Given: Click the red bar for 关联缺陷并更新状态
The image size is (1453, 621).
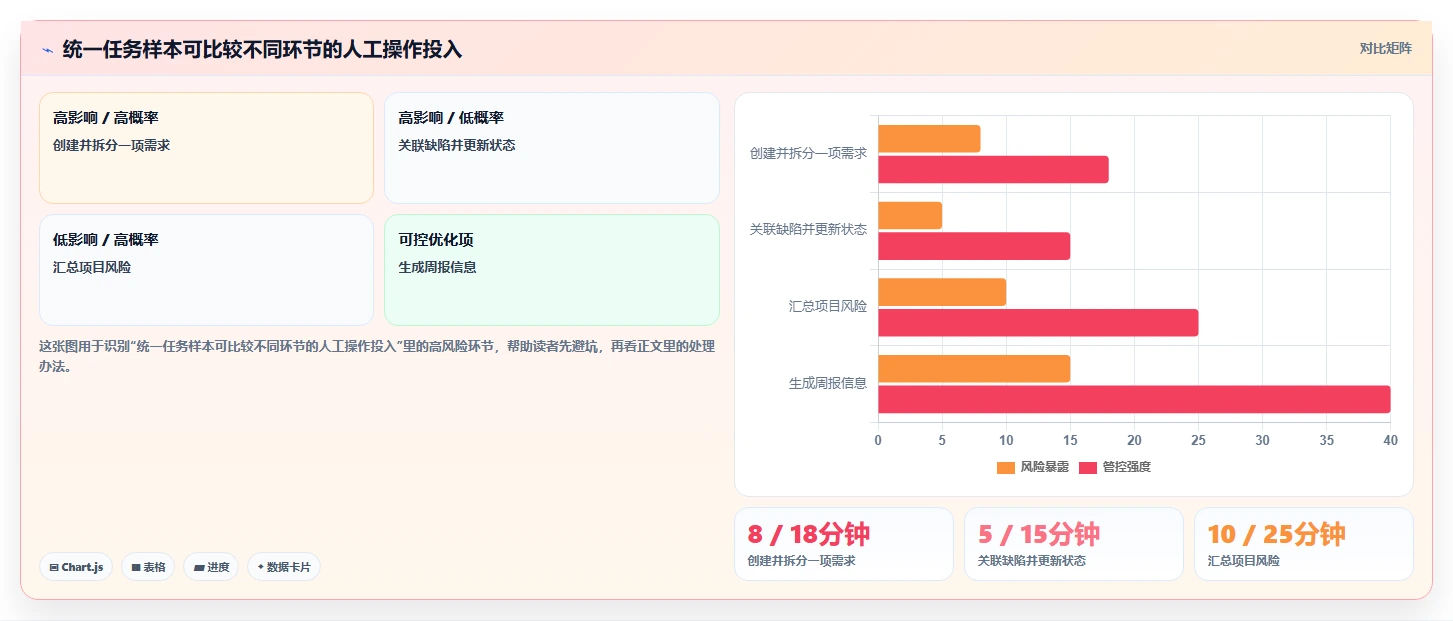Looking at the screenshot, I should pos(974,246).
